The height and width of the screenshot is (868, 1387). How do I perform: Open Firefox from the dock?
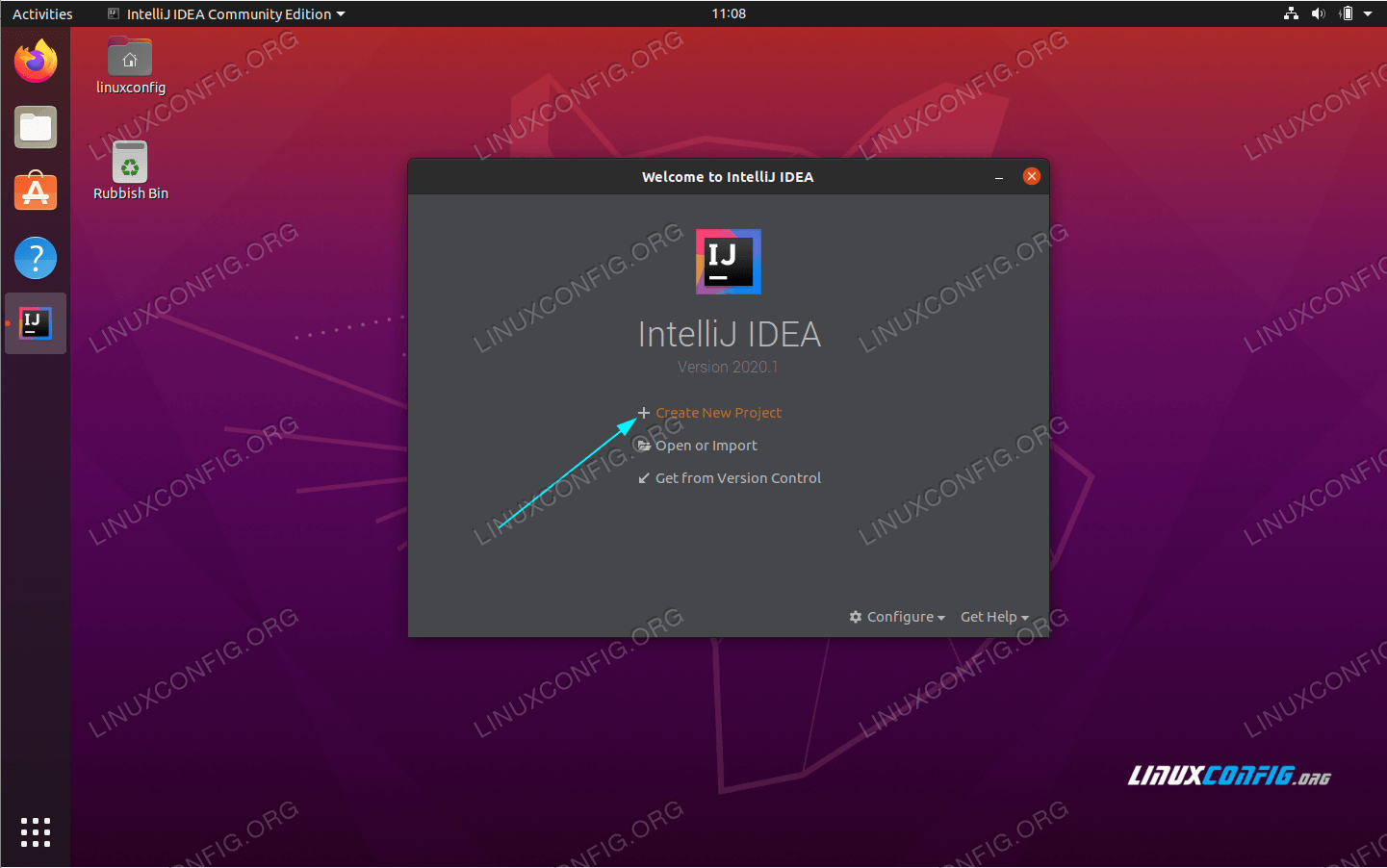click(x=36, y=62)
